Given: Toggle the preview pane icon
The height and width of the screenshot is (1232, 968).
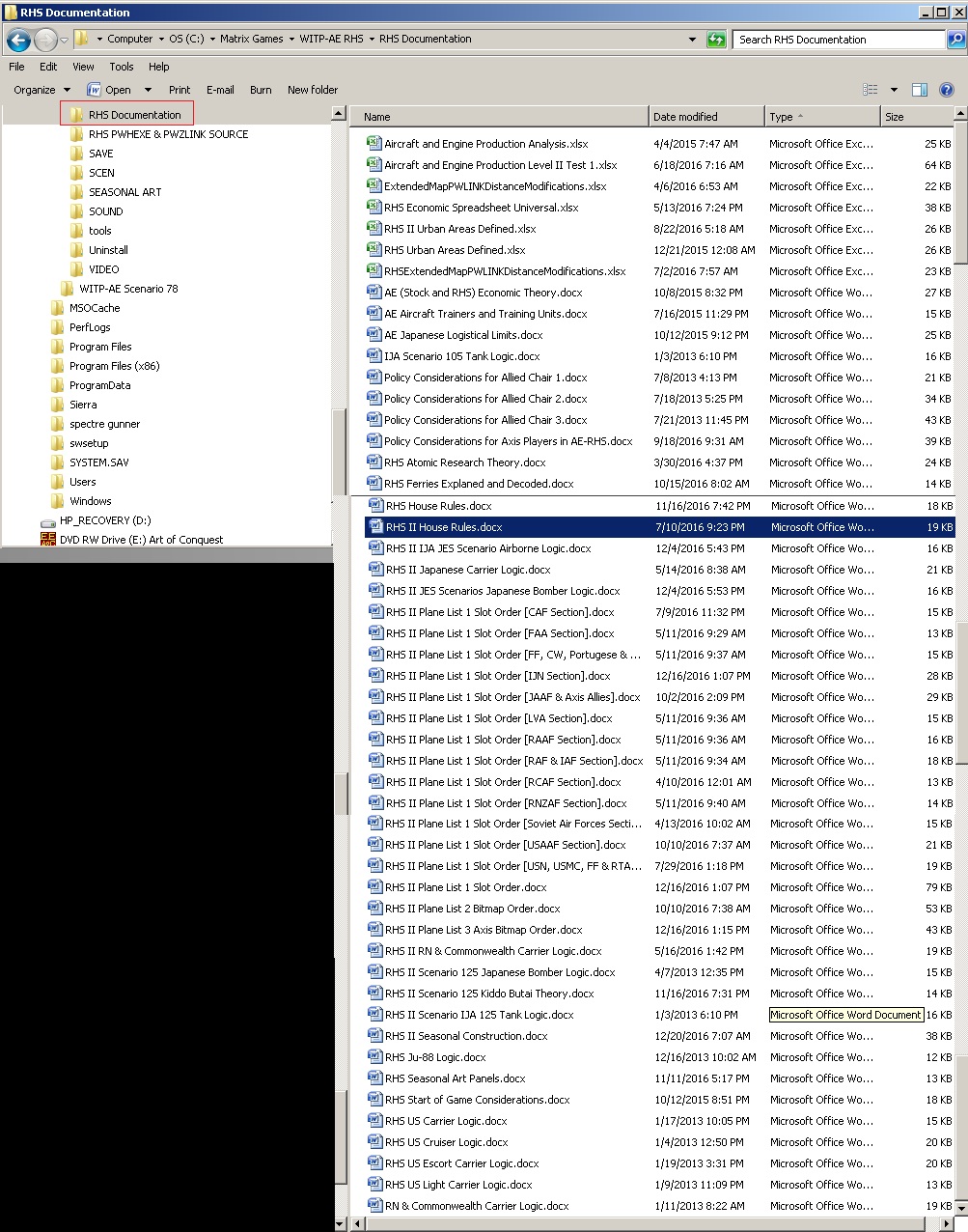Looking at the screenshot, I should (920, 90).
